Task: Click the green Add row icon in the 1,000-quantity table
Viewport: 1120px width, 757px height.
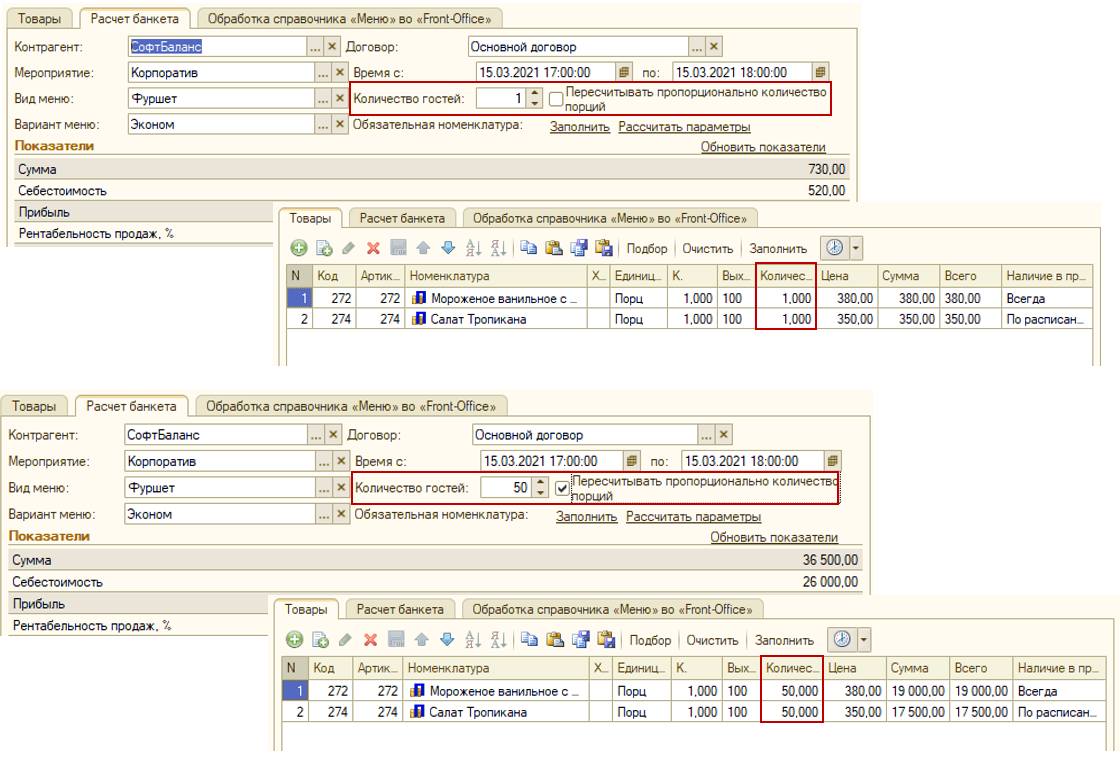Action: click(299, 248)
